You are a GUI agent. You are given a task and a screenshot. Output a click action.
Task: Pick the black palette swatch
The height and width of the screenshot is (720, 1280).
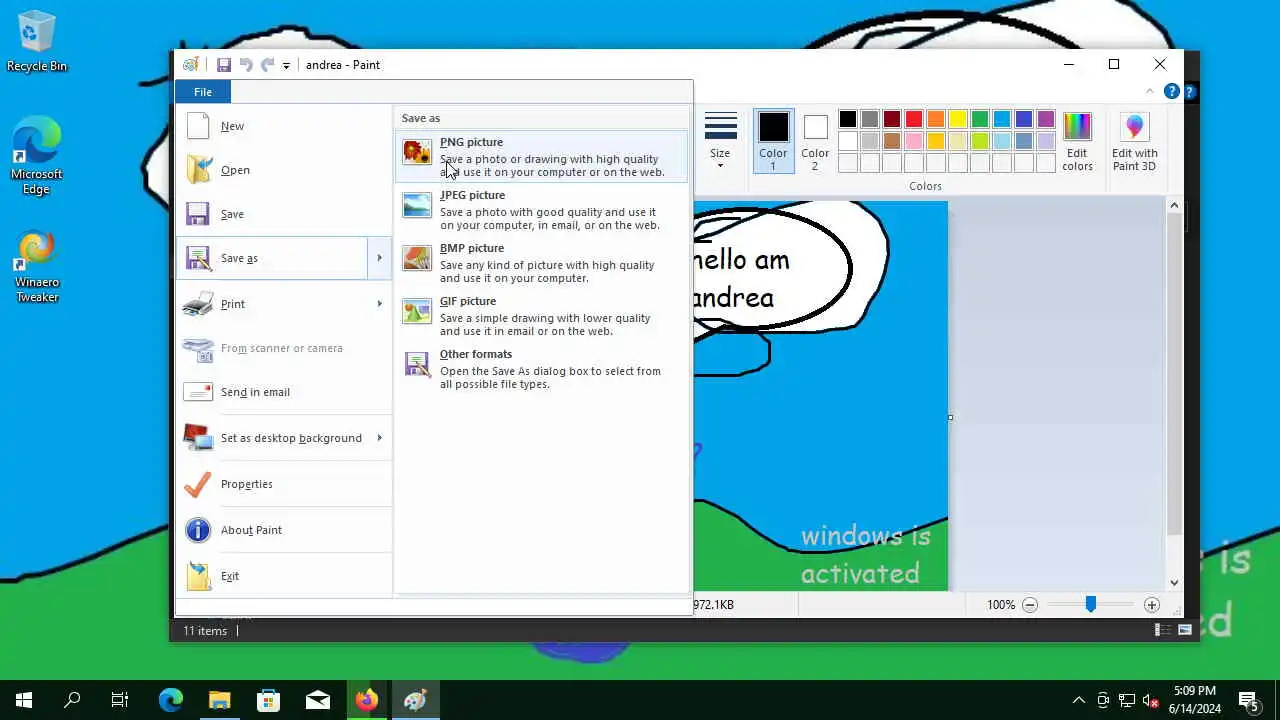848,120
